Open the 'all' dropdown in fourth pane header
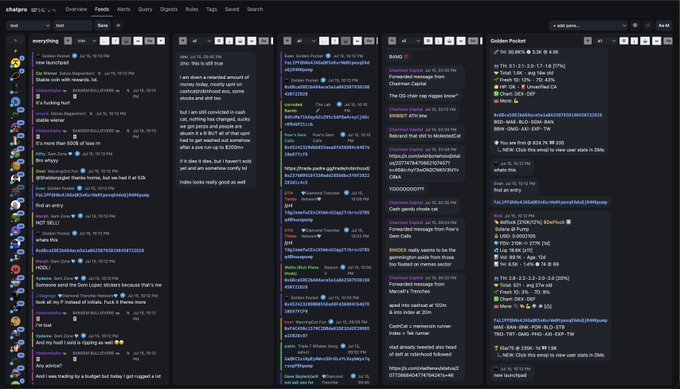 coord(411,41)
